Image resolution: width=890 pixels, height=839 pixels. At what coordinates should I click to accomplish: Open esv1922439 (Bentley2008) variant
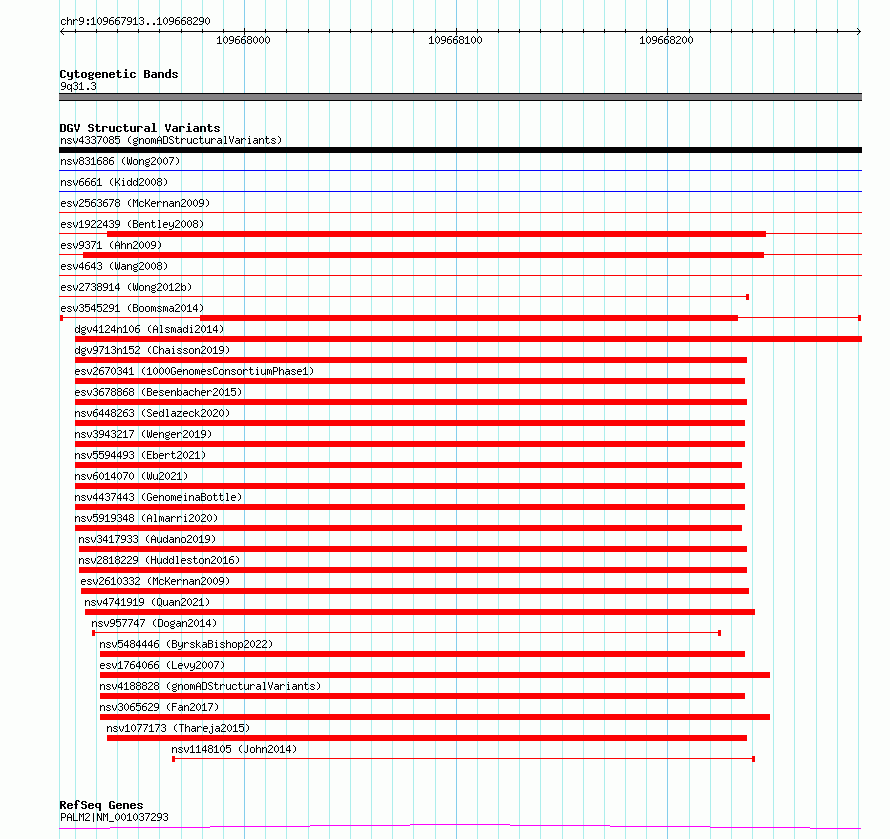coord(132,224)
